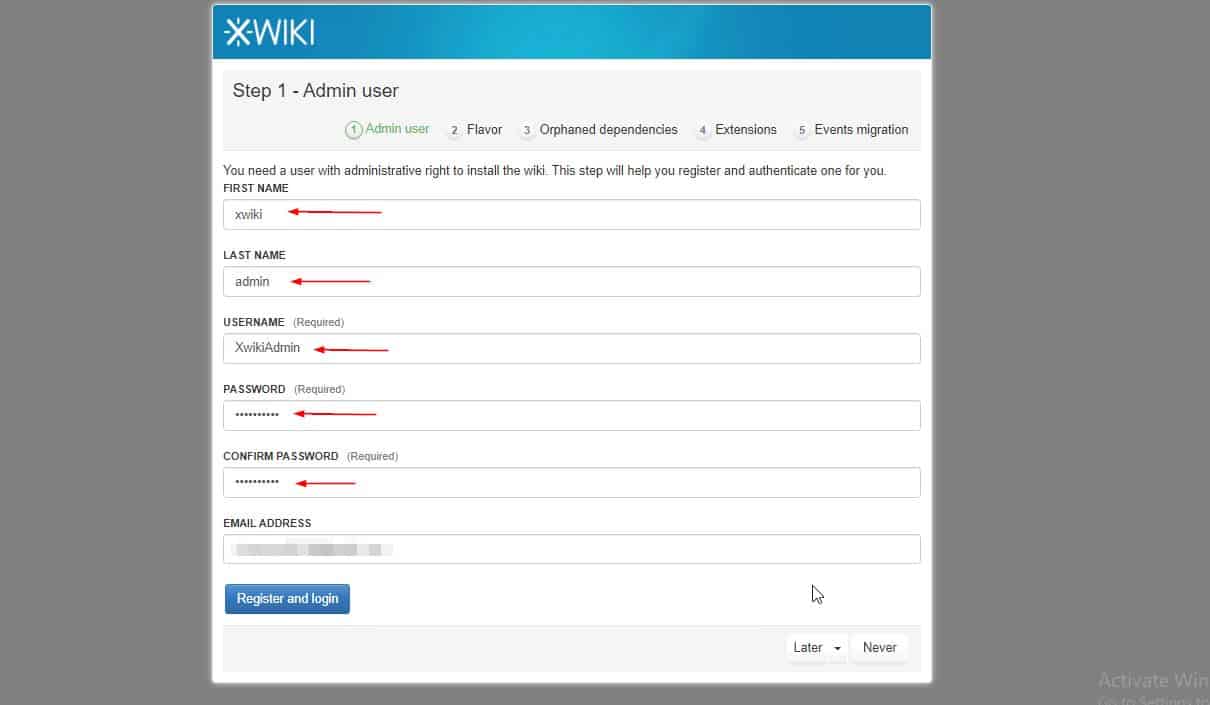Screen dimensions: 1210x705
Task: Click the Username input field
Action: (571, 348)
